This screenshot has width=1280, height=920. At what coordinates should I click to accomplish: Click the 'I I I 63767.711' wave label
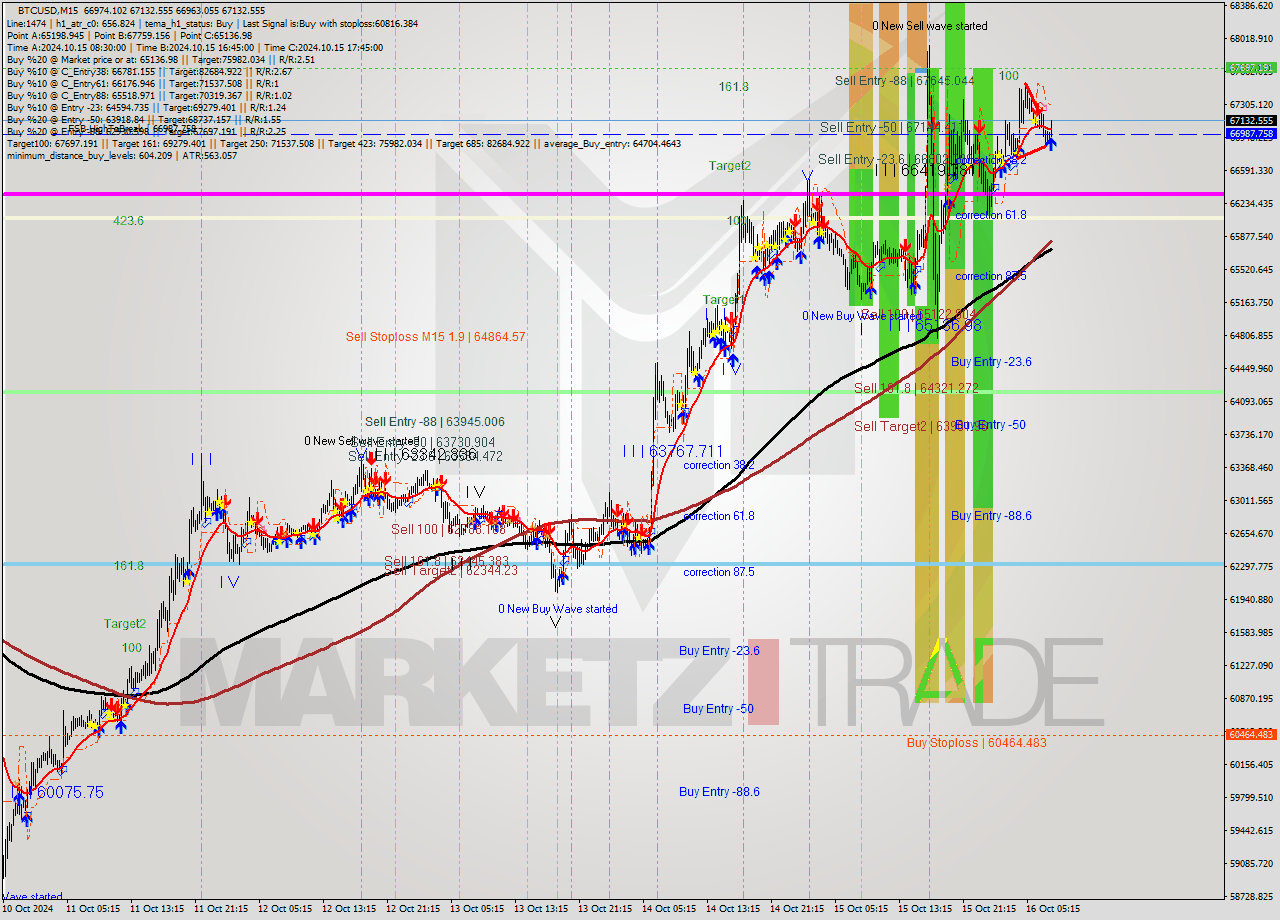coord(672,451)
